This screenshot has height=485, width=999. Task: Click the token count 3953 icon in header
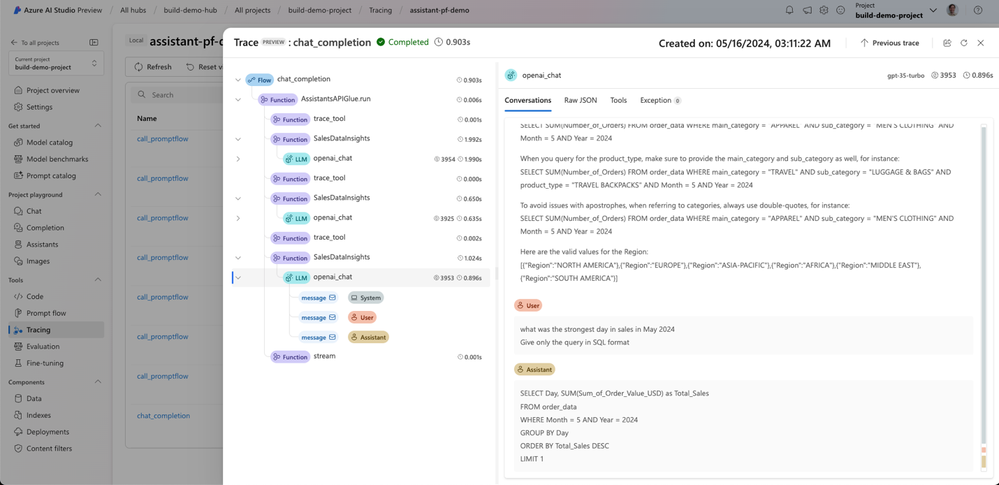coord(935,75)
